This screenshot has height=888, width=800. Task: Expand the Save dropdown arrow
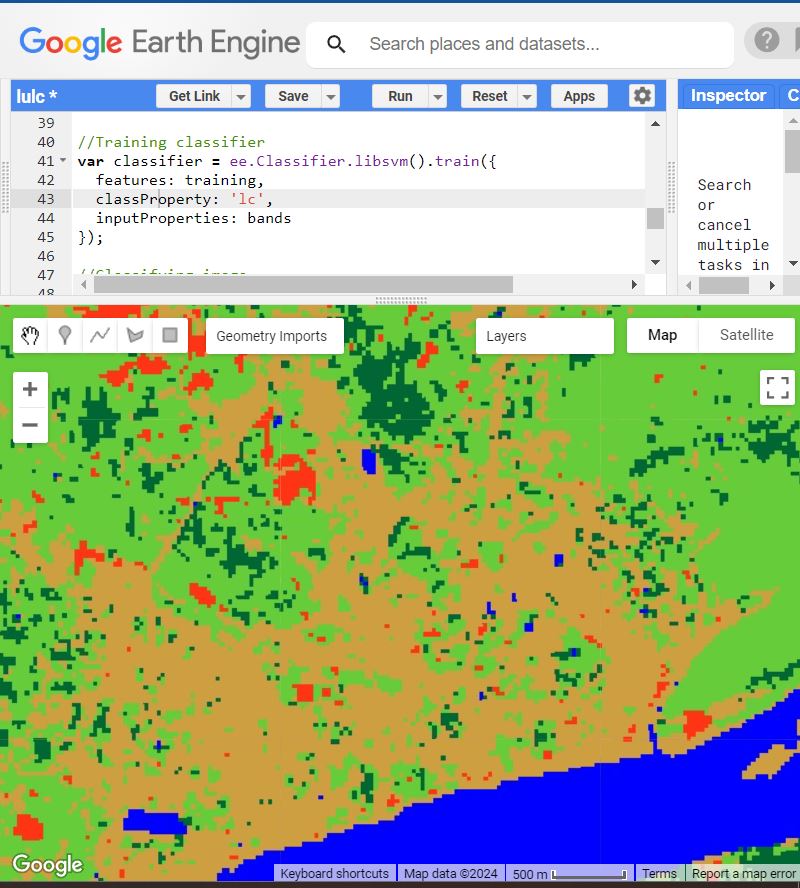point(329,97)
